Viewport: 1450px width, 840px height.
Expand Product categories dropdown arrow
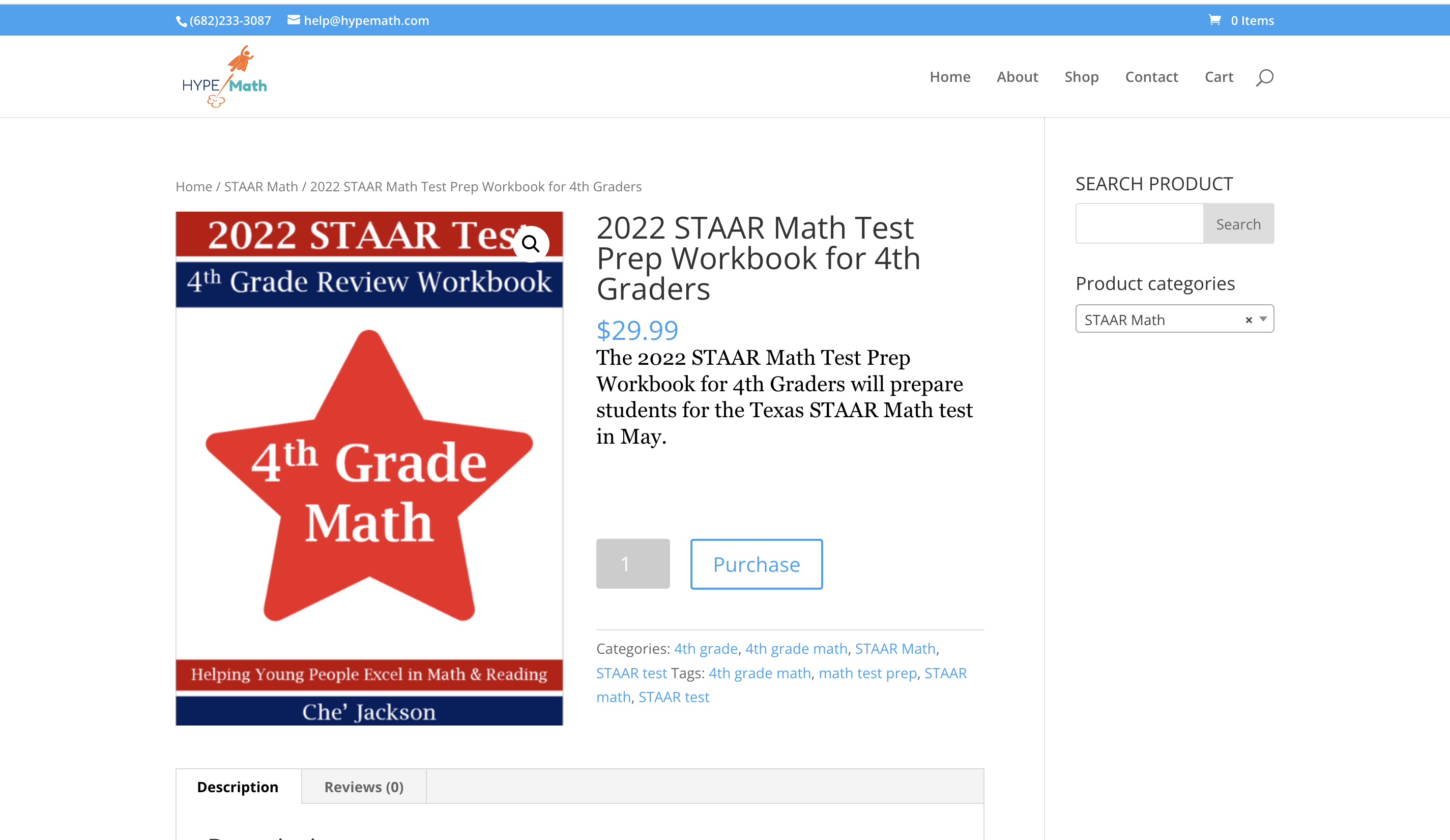[1263, 320]
